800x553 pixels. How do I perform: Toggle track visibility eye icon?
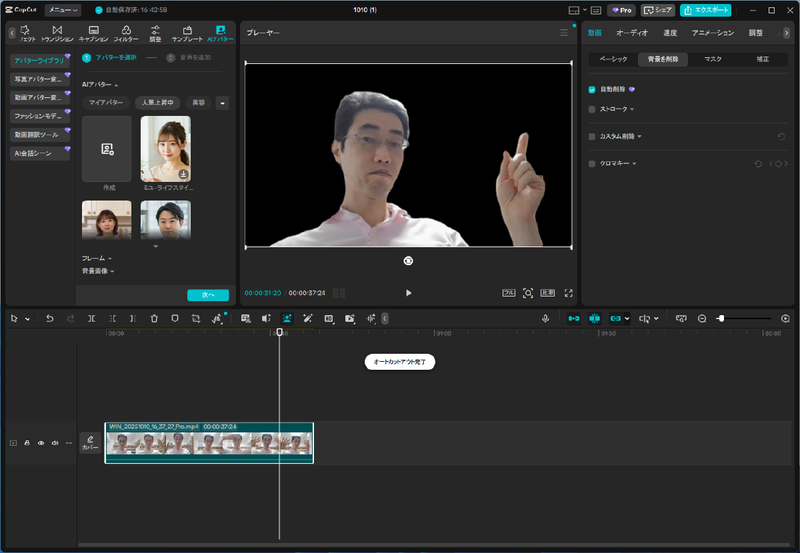(41, 442)
